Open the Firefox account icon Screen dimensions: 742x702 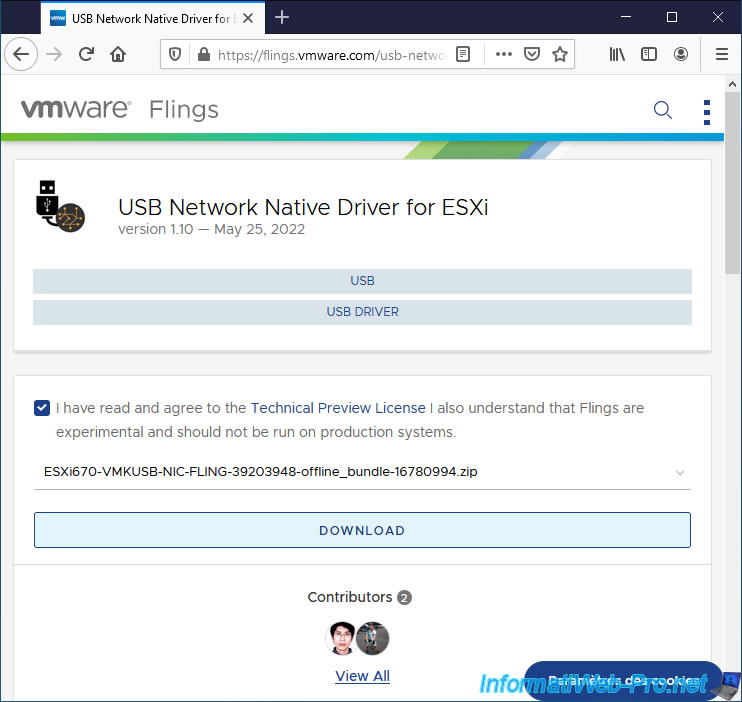click(x=680, y=54)
